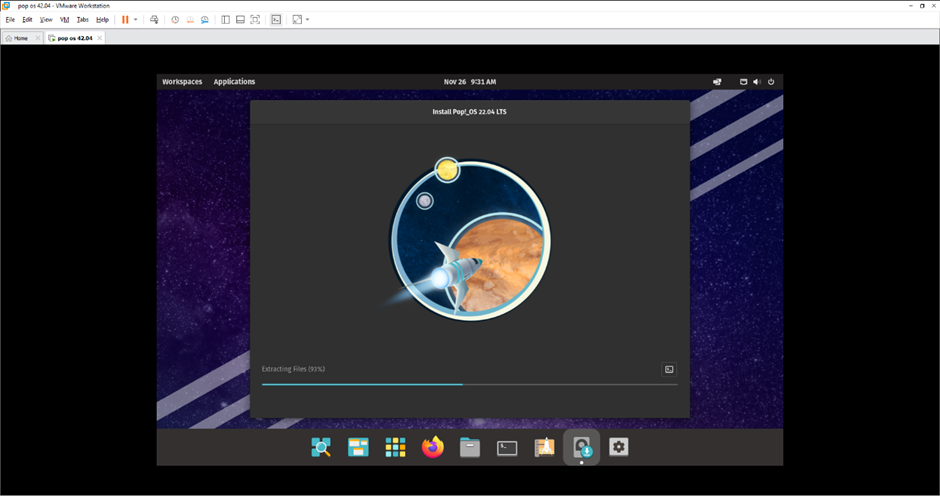Expand the stretch guest dropdown arrow
The height and width of the screenshot is (496, 940).
307,19
